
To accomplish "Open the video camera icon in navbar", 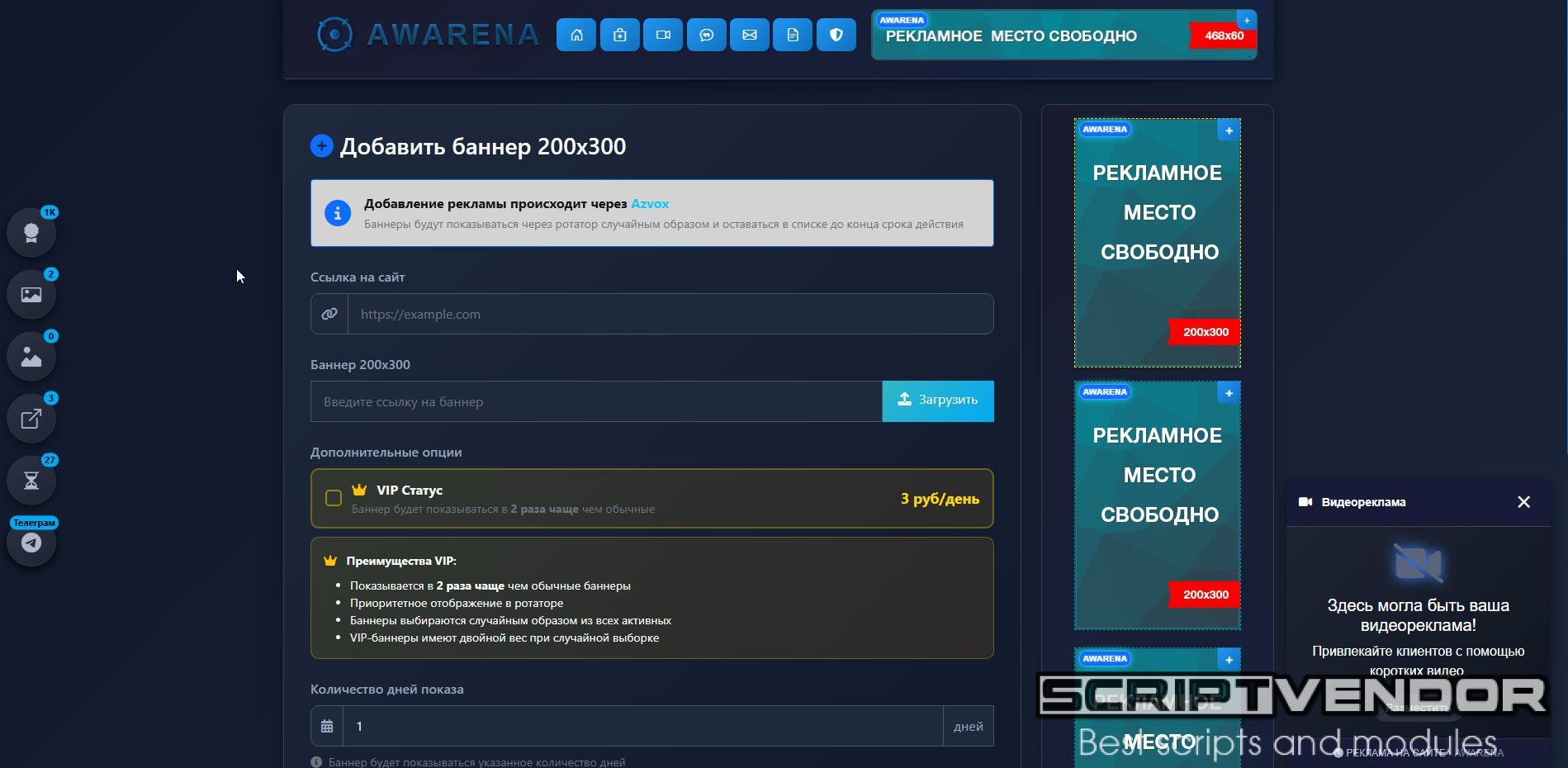I will pos(663,35).
